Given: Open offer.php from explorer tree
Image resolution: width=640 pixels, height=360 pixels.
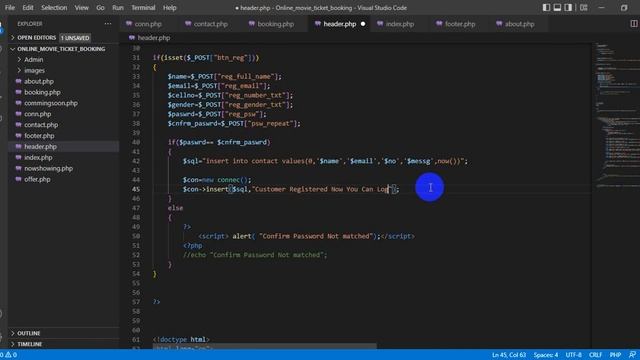Looking at the screenshot, I should pos(37,179).
